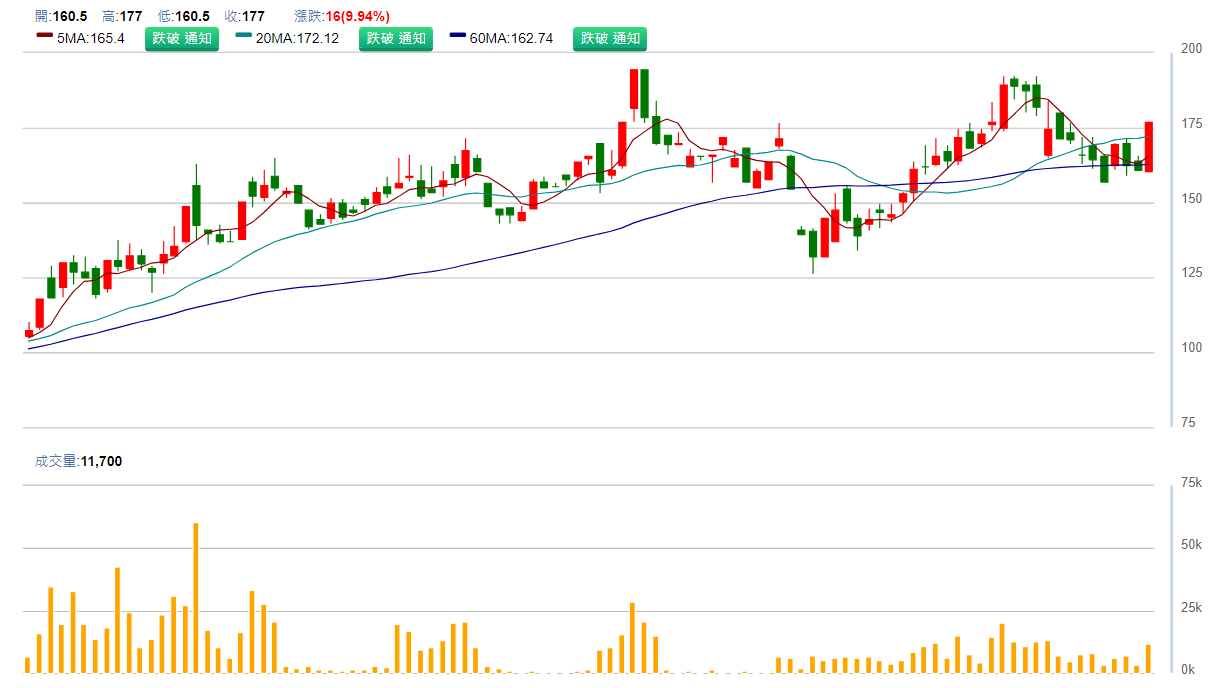
Task: Toggle the 60MA:162.74 legend label
Action: [511, 39]
